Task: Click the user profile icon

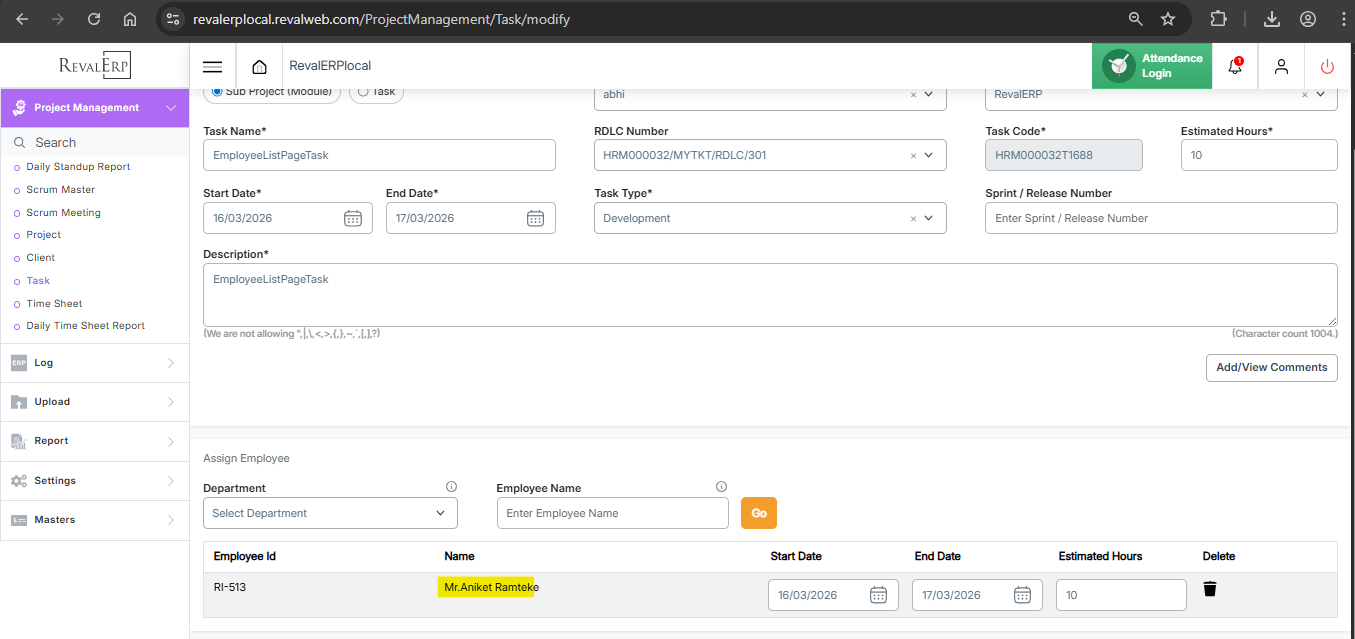Action: [x=1281, y=67]
